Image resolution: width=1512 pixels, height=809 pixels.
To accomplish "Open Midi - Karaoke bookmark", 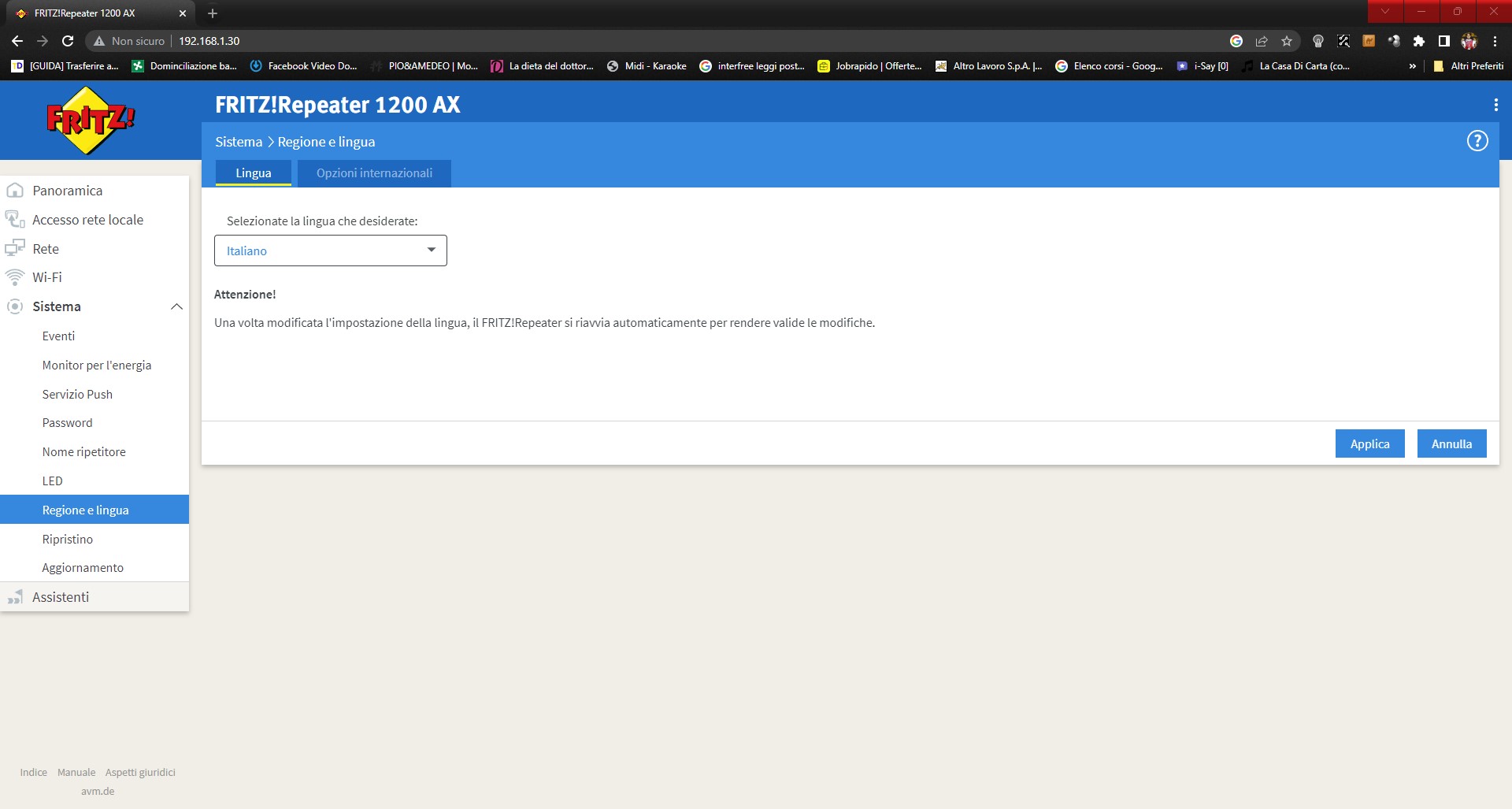I will 647,66.
